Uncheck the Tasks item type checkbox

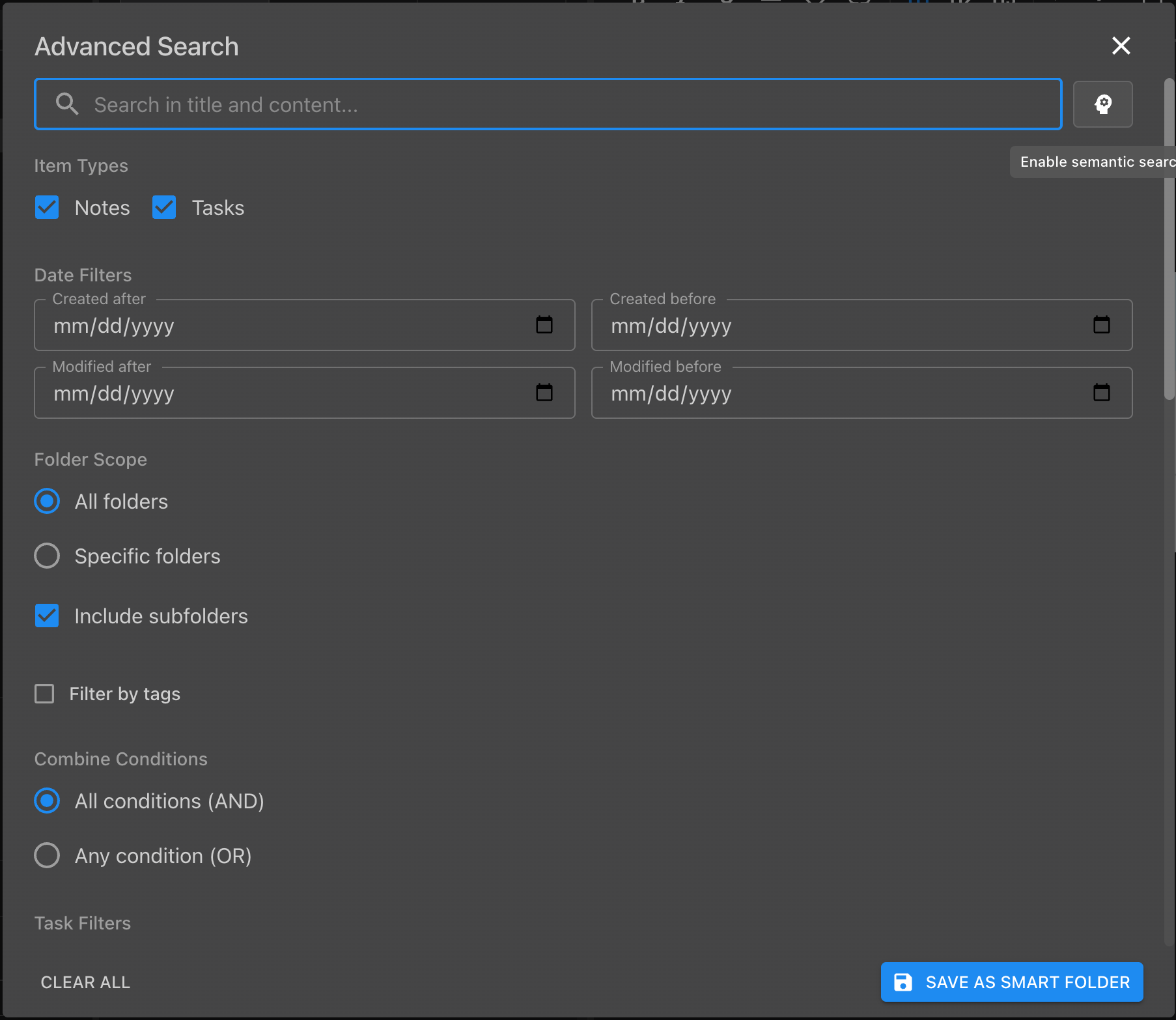(164, 208)
